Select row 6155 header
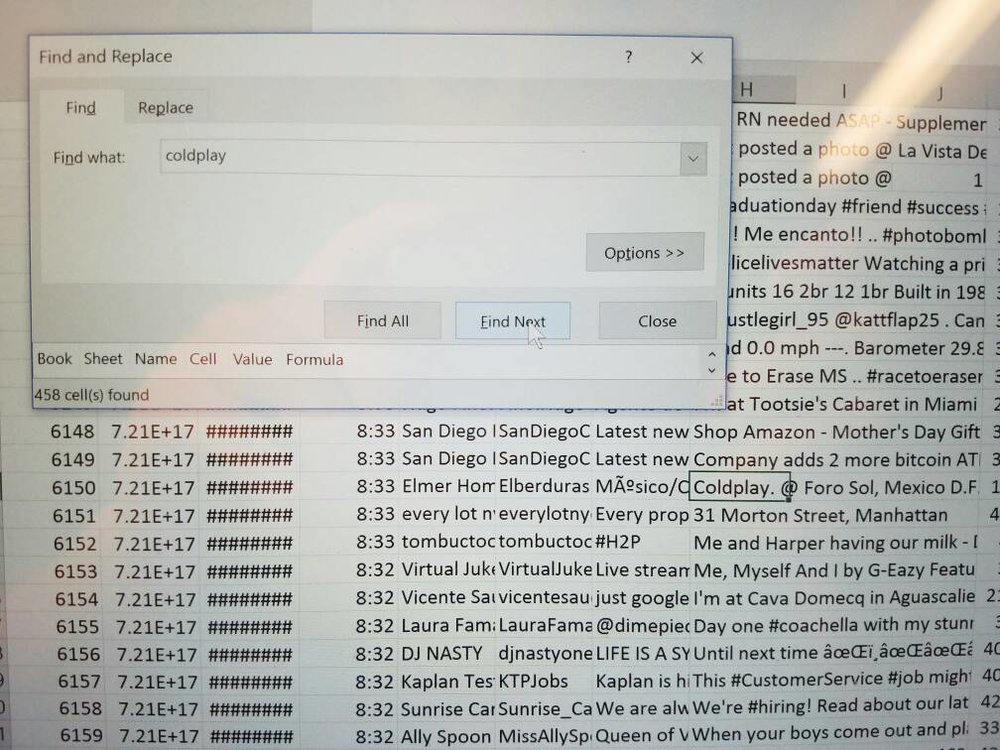This screenshot has width=1000, height=750. tap(78, 626)
